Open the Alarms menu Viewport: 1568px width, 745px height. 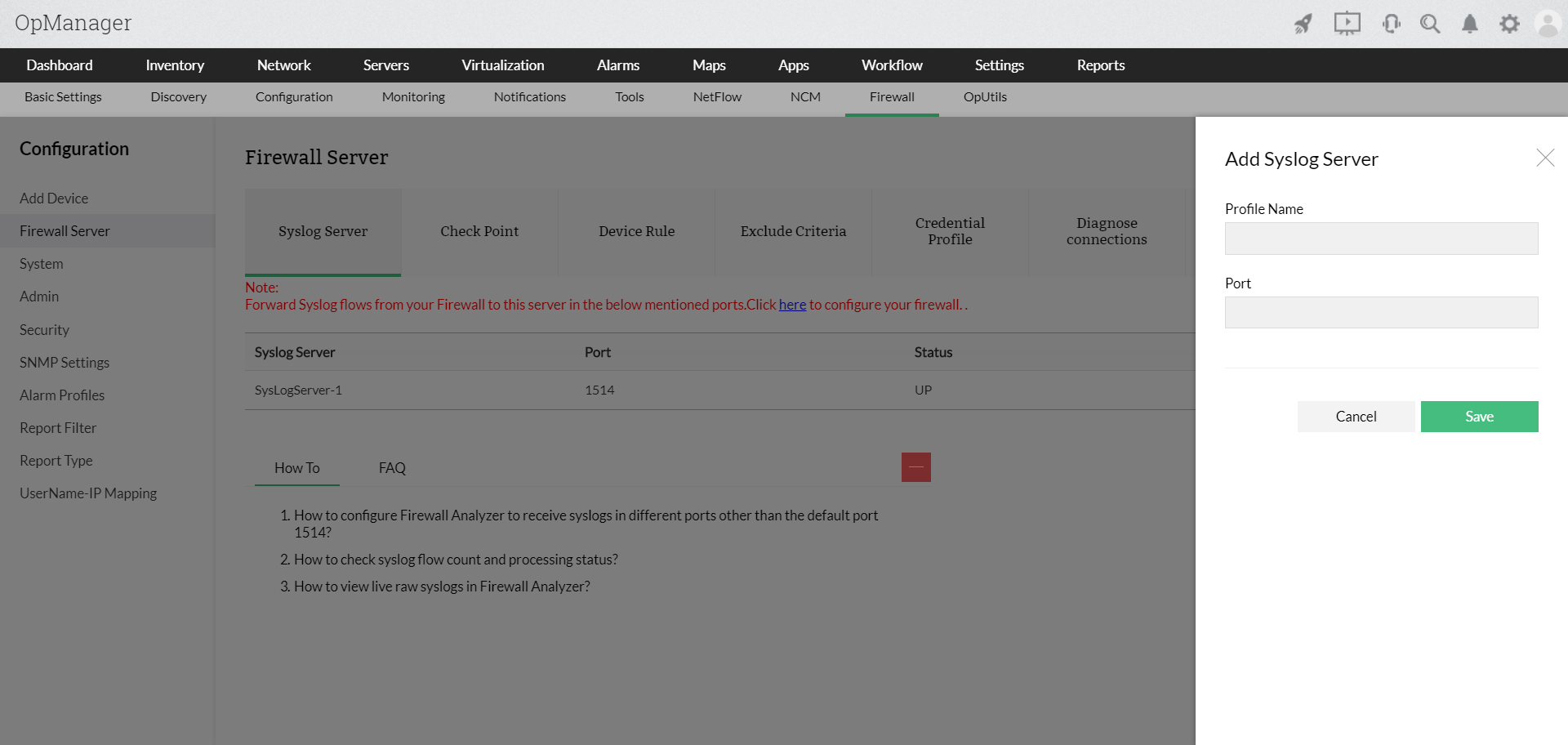coord(618,65)
